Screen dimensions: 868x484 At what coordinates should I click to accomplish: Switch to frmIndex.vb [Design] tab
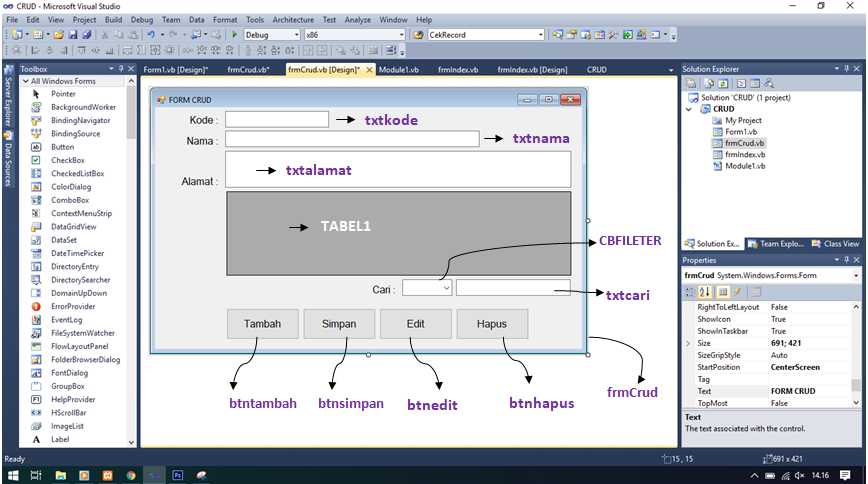pos(532,70)
